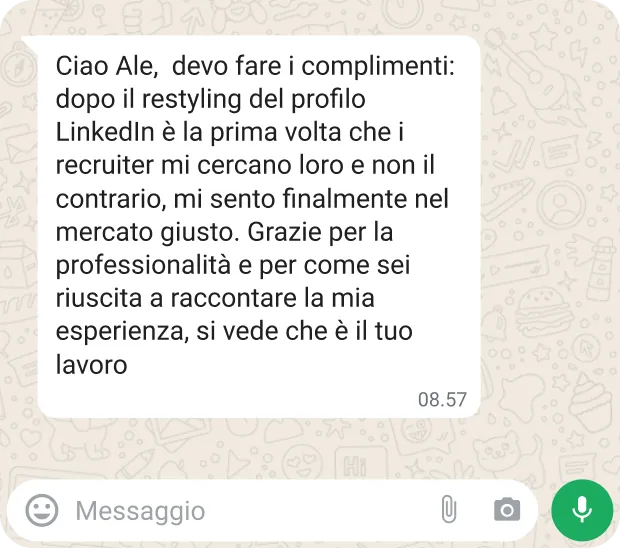Click the heart-eyes emoji doodle on wallpaper

click(303, 461)
